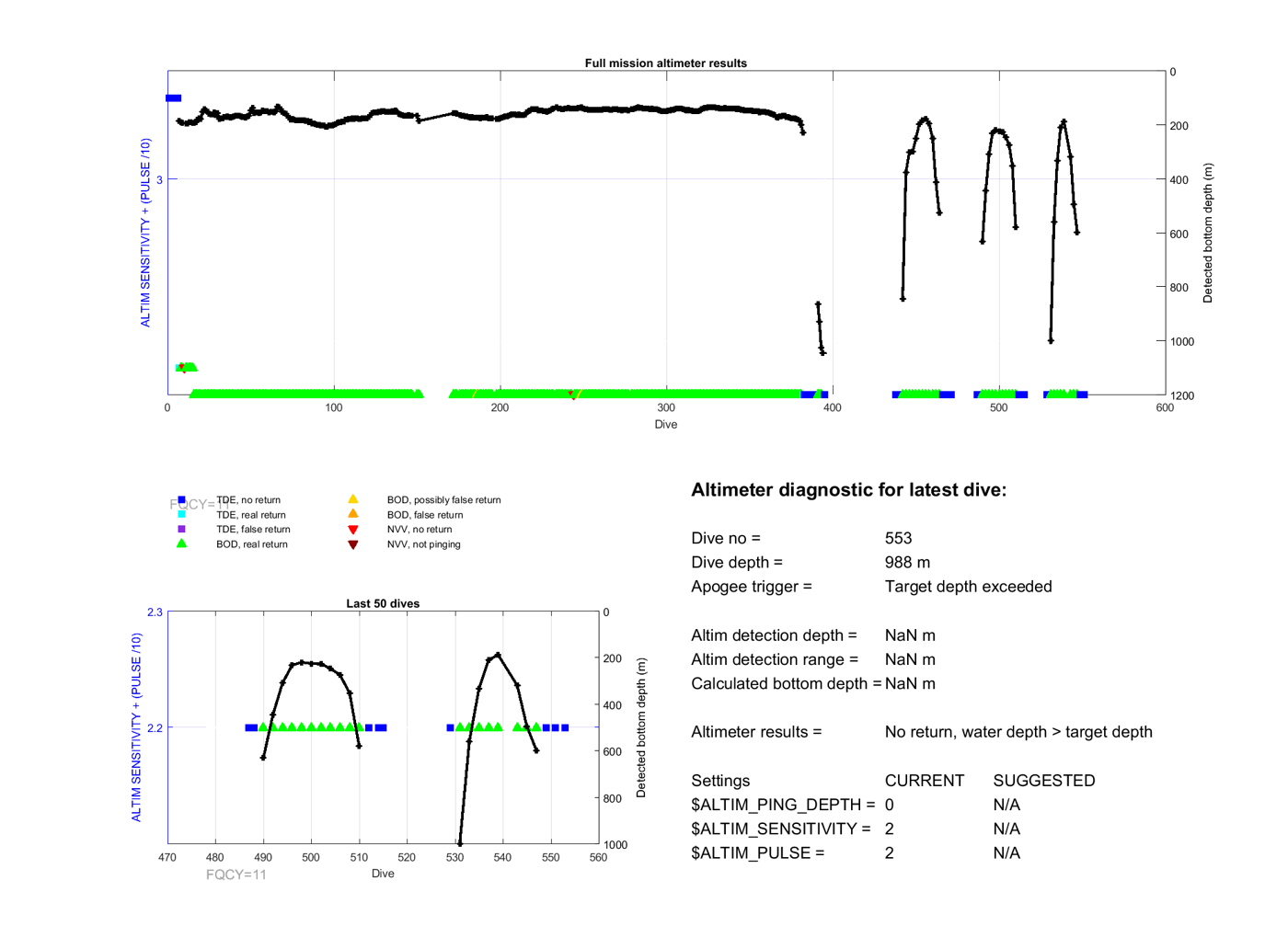Click the 470 tick on Last 50 dives axis
The width and height of the screenshot is (1288, 949).
[167, 857]
